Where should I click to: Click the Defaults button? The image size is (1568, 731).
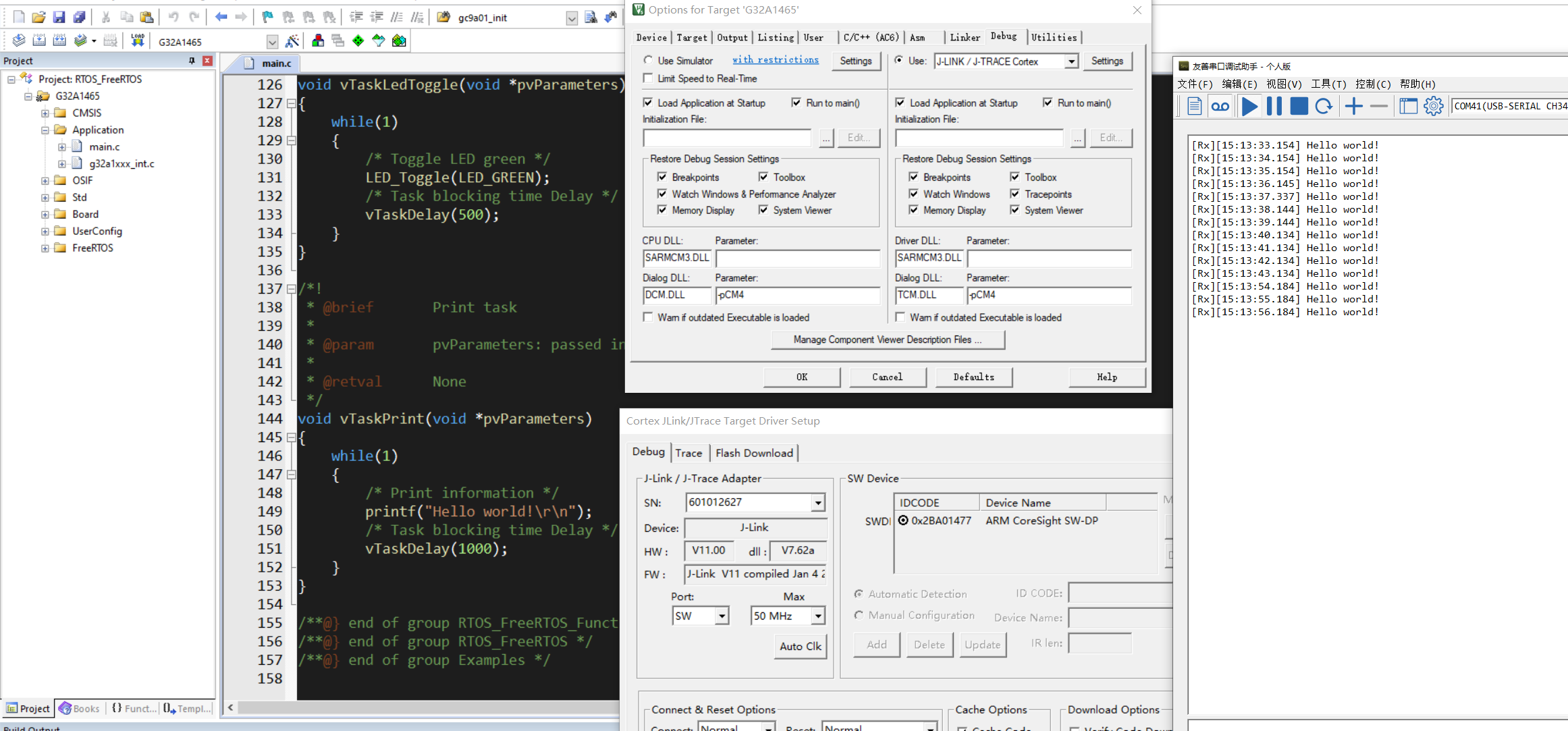coord(974,377)
